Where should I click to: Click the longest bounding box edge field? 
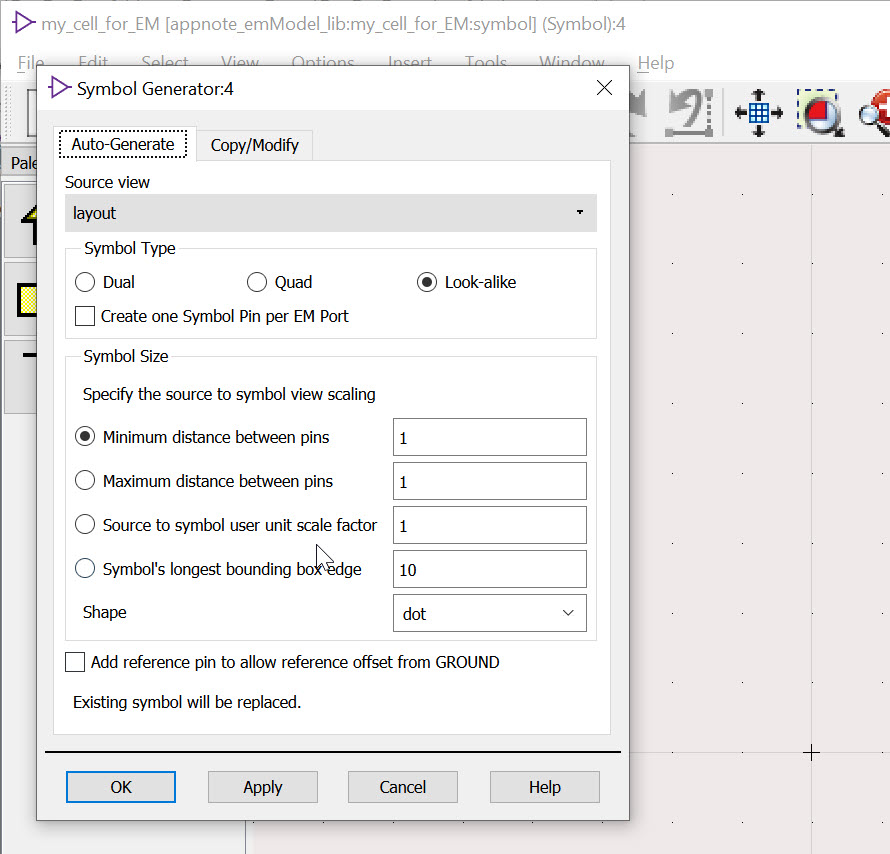(x=489, y=569)
